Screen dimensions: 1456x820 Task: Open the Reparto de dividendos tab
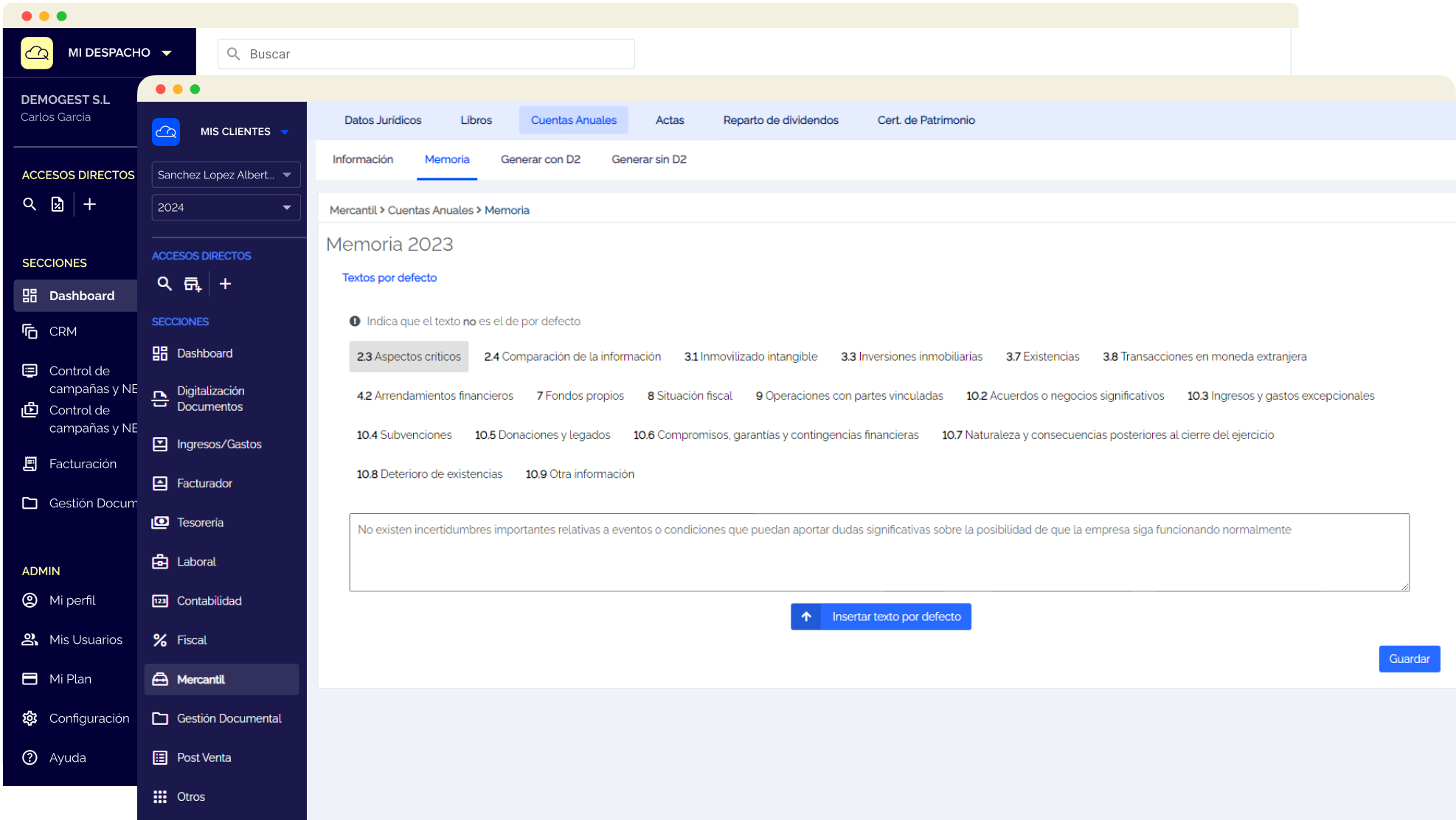(x=780, y=120)
